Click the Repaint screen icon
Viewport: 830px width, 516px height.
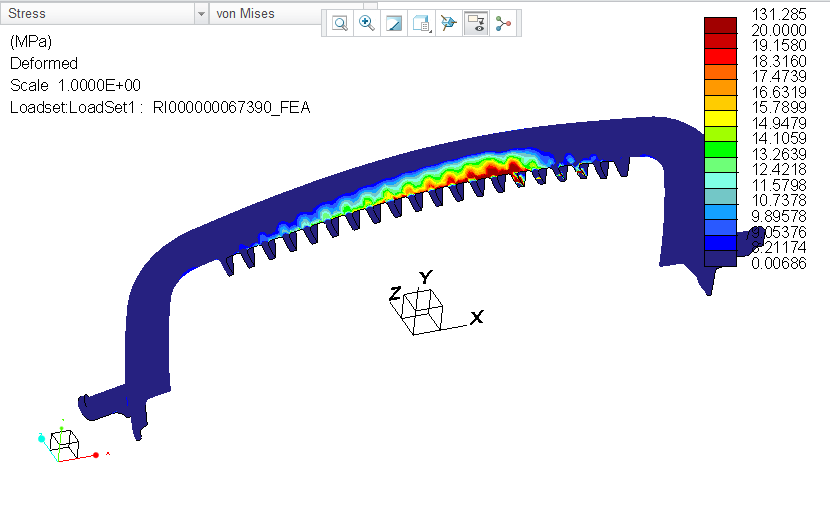(394, 23)
